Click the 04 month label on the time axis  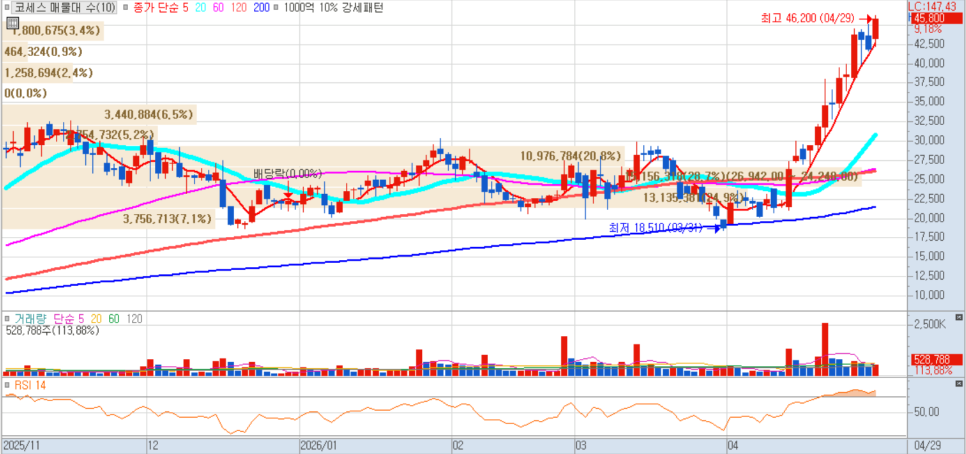[733, 445]
